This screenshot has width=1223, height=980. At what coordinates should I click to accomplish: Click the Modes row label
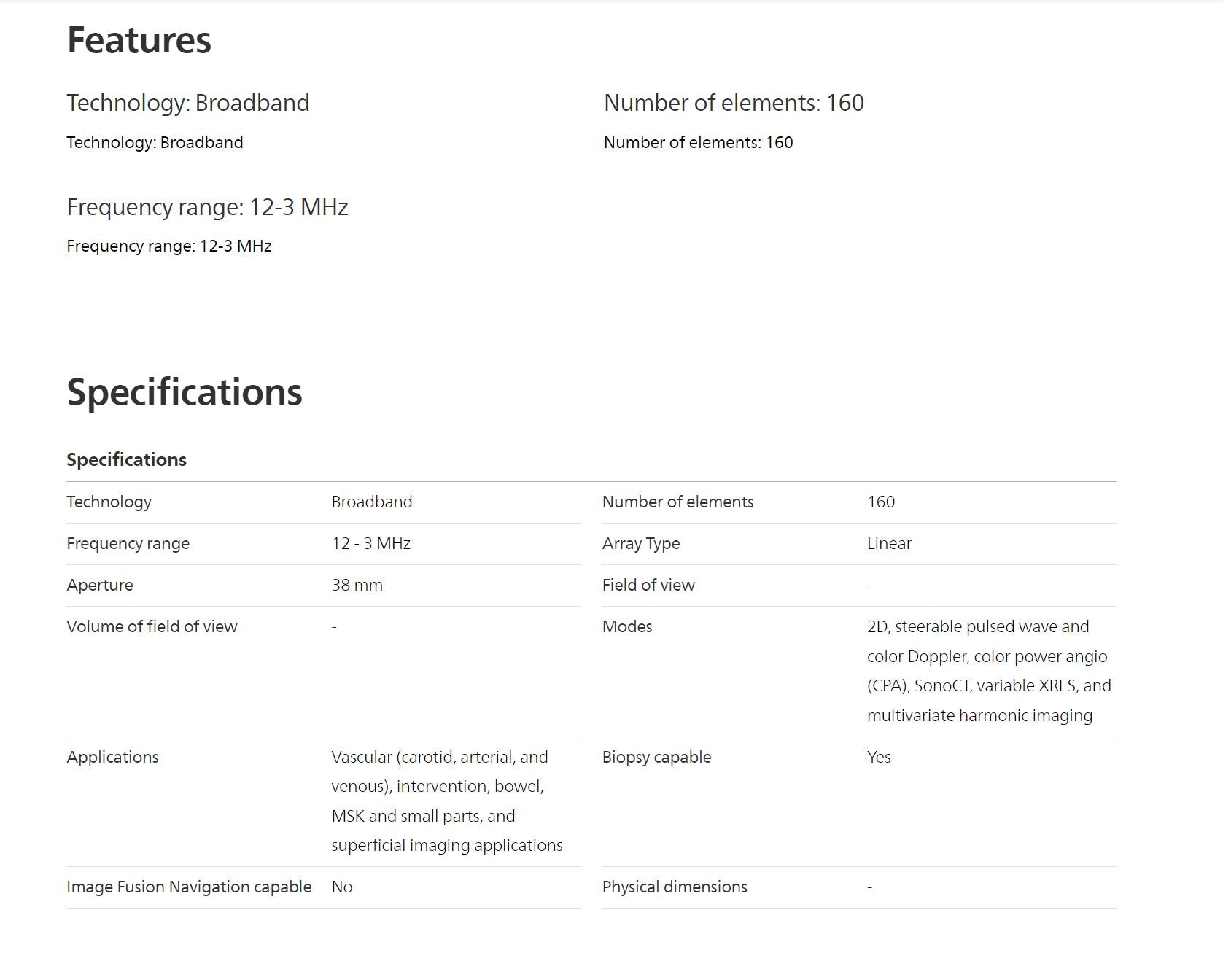click(627, 626)
